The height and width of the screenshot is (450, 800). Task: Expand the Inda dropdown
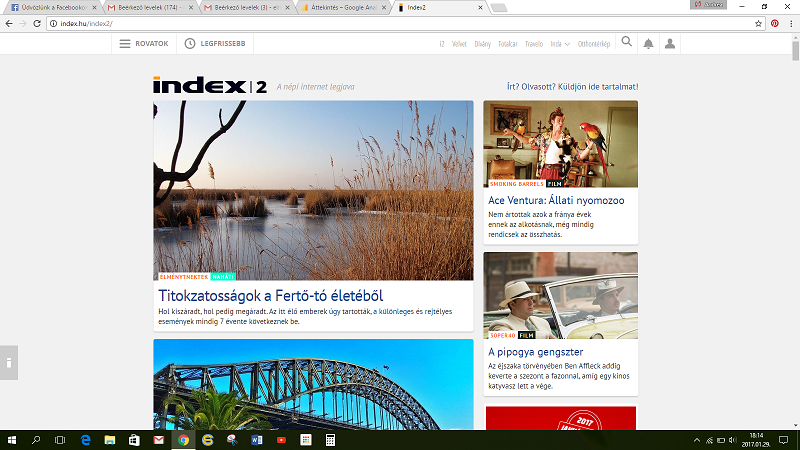click(x=560, y=44)
